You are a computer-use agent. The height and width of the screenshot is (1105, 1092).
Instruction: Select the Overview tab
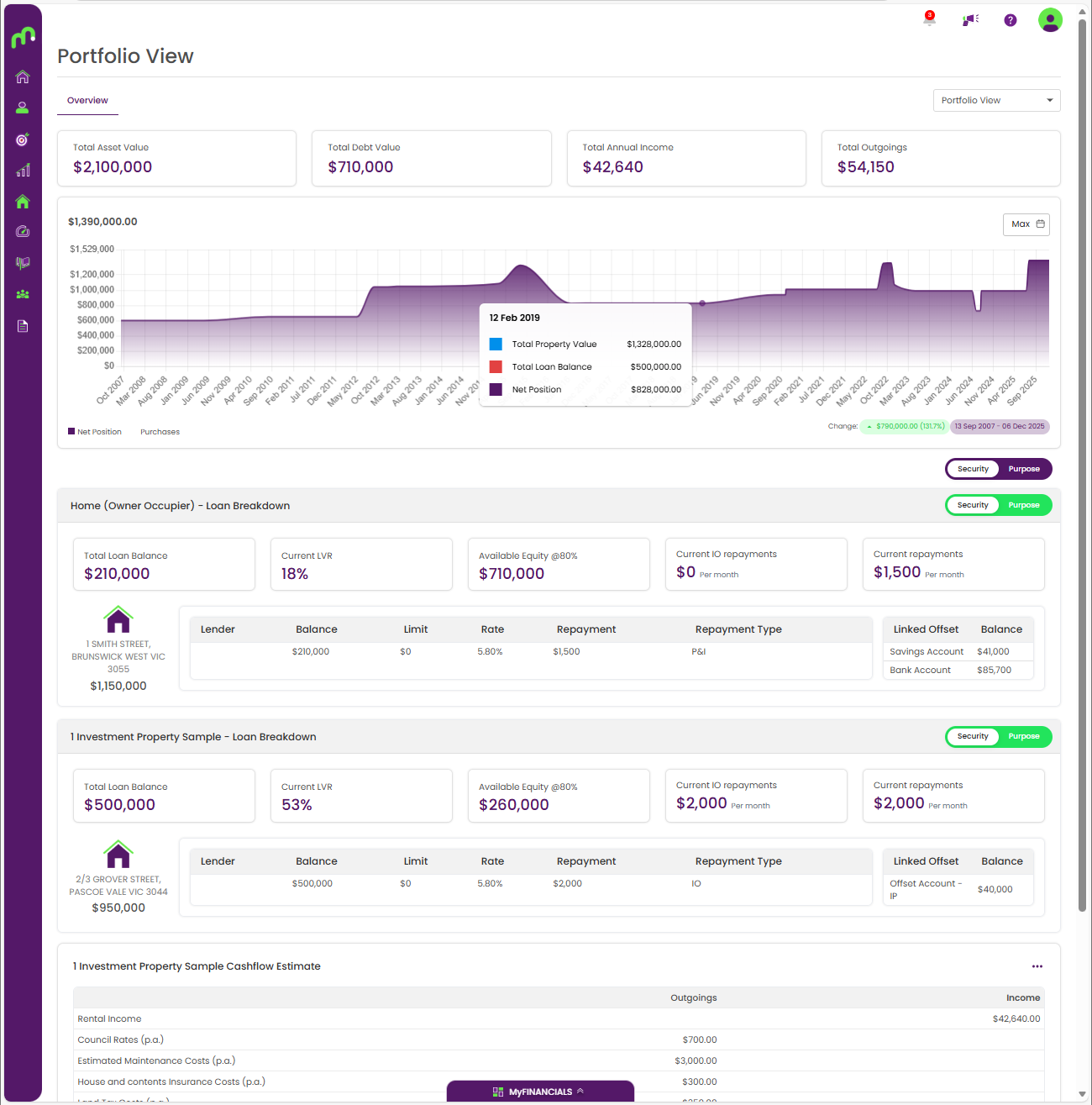click(x=87, y=100)
